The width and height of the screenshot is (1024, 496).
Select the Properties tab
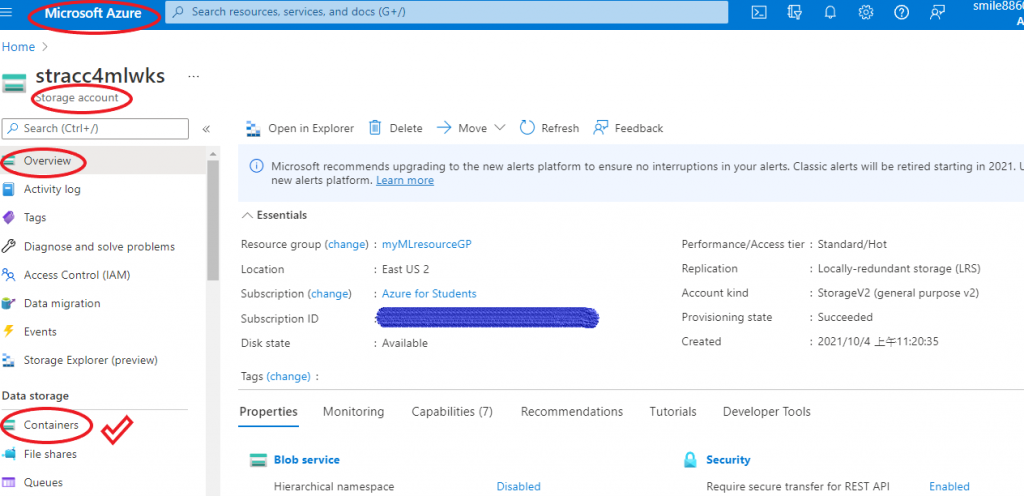268,412
